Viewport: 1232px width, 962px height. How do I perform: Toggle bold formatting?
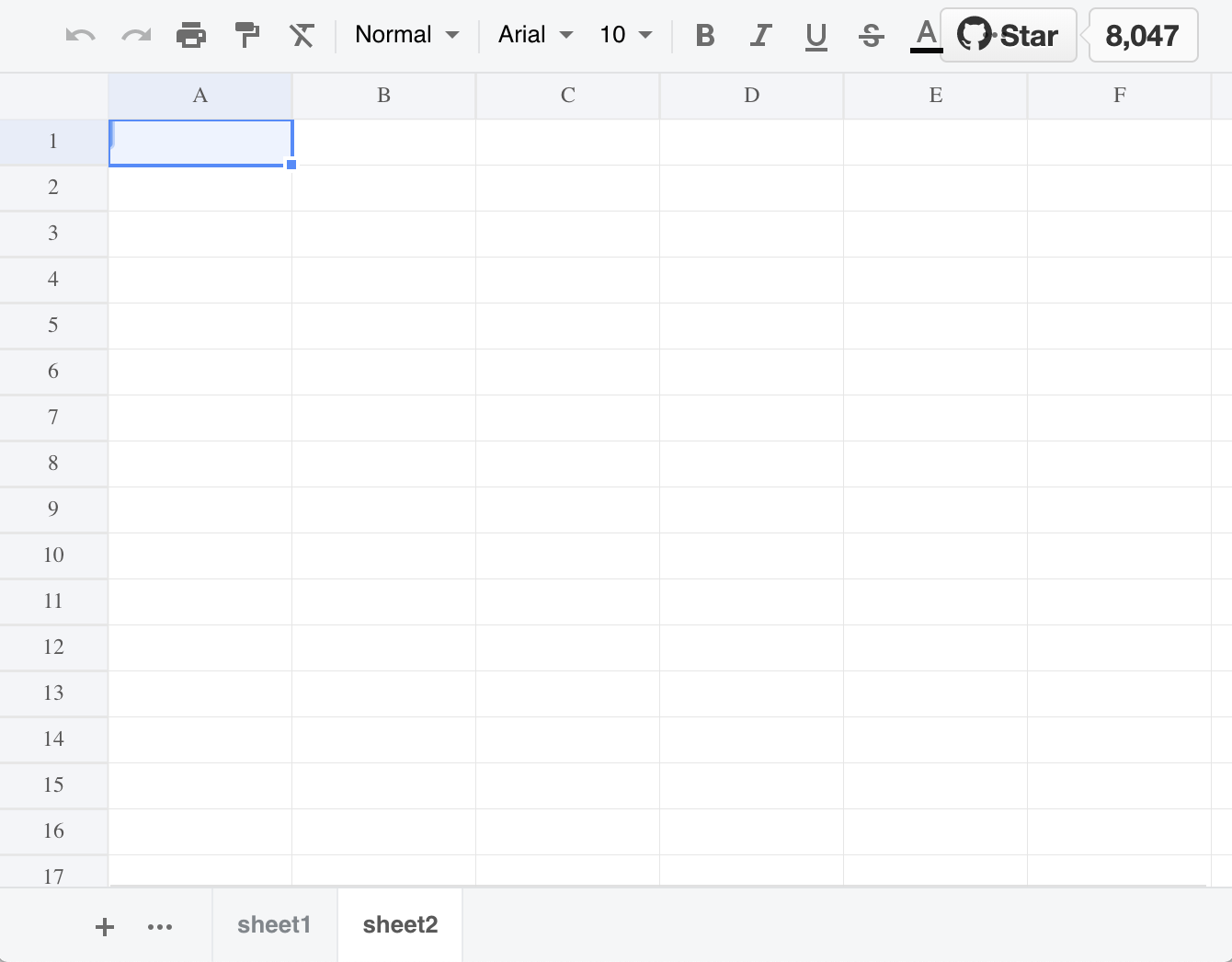[x=704, y=35]
